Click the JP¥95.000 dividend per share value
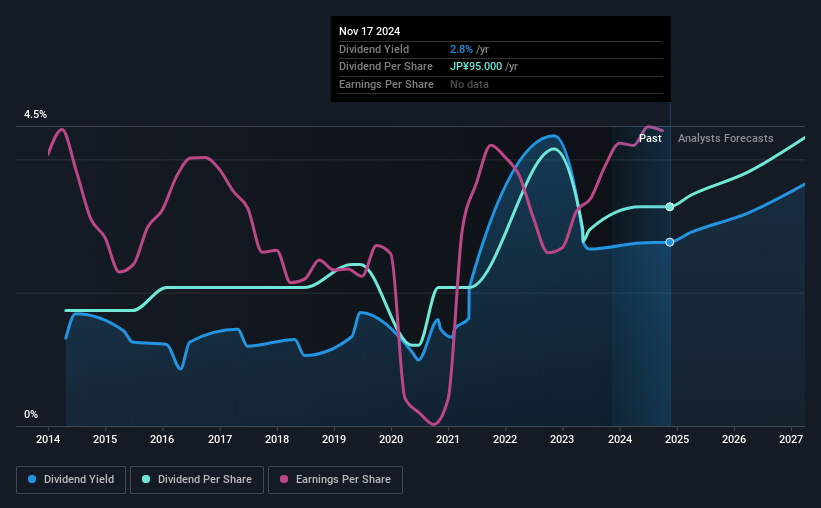 click(476, 67)
